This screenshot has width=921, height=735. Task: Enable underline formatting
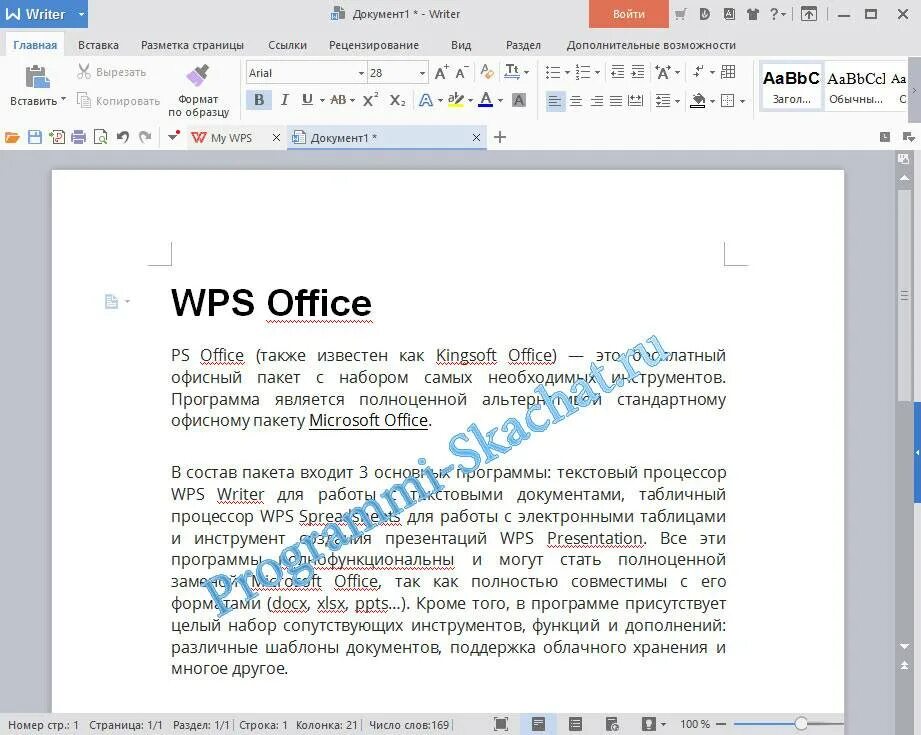(x=306, y=100)
